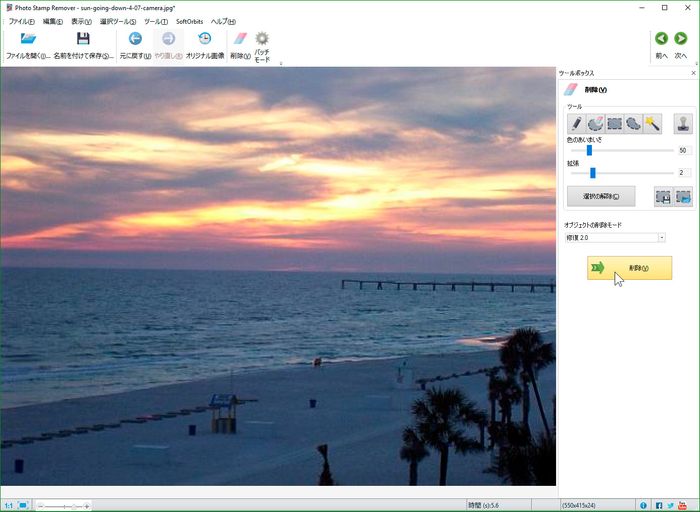Image resolution: width=700 pixels, height=512 pixels.
Task: Click the Undo arrow icon in toolbar
Action: pyautogui.click(x=135, y=39)
